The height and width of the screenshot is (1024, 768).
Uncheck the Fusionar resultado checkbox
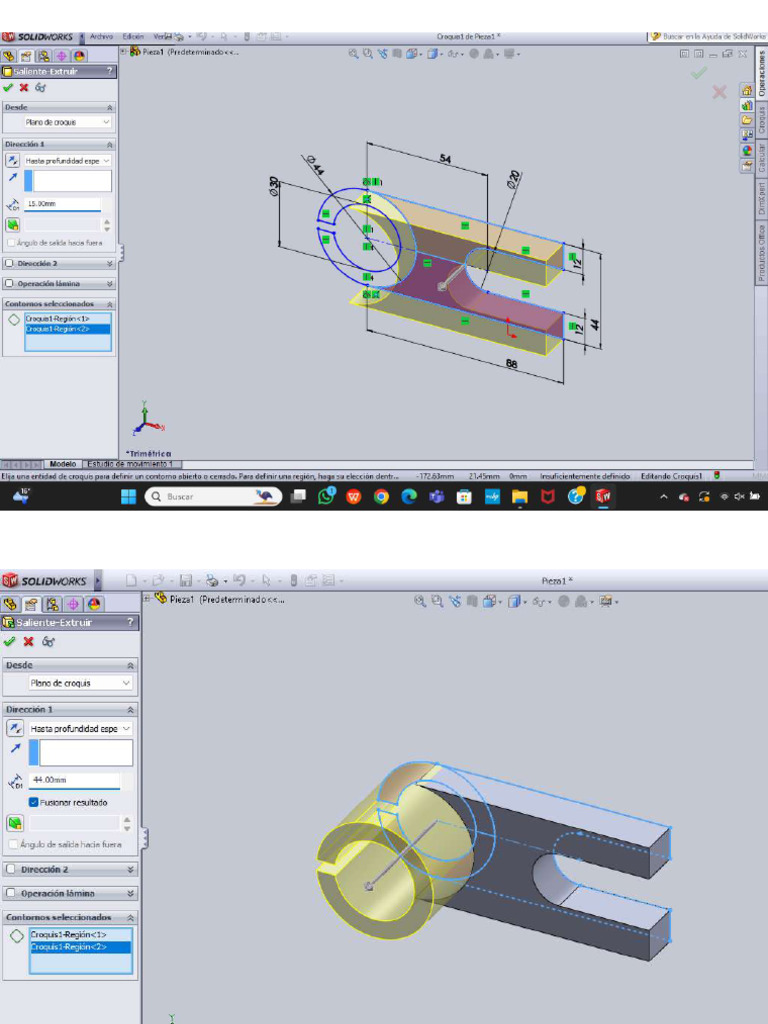pos(34,802)
